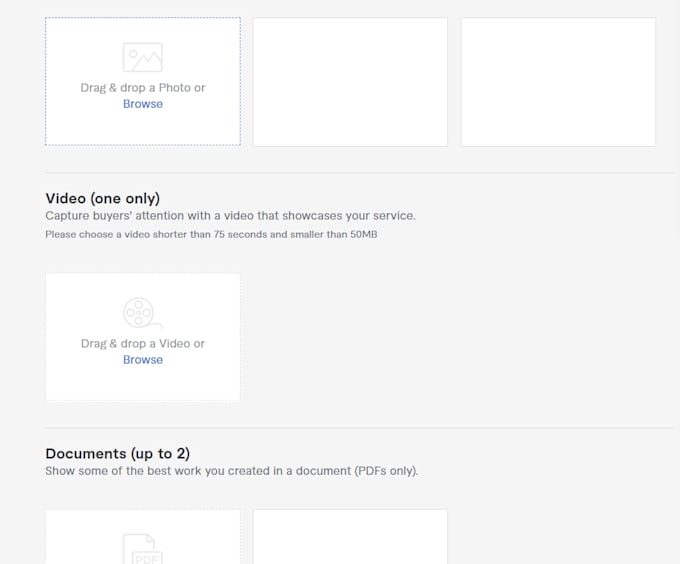Viewport: 680px width, 564px height.
Task: Click 'Capture buyers' attention' description text
Action: click(230, 216)
